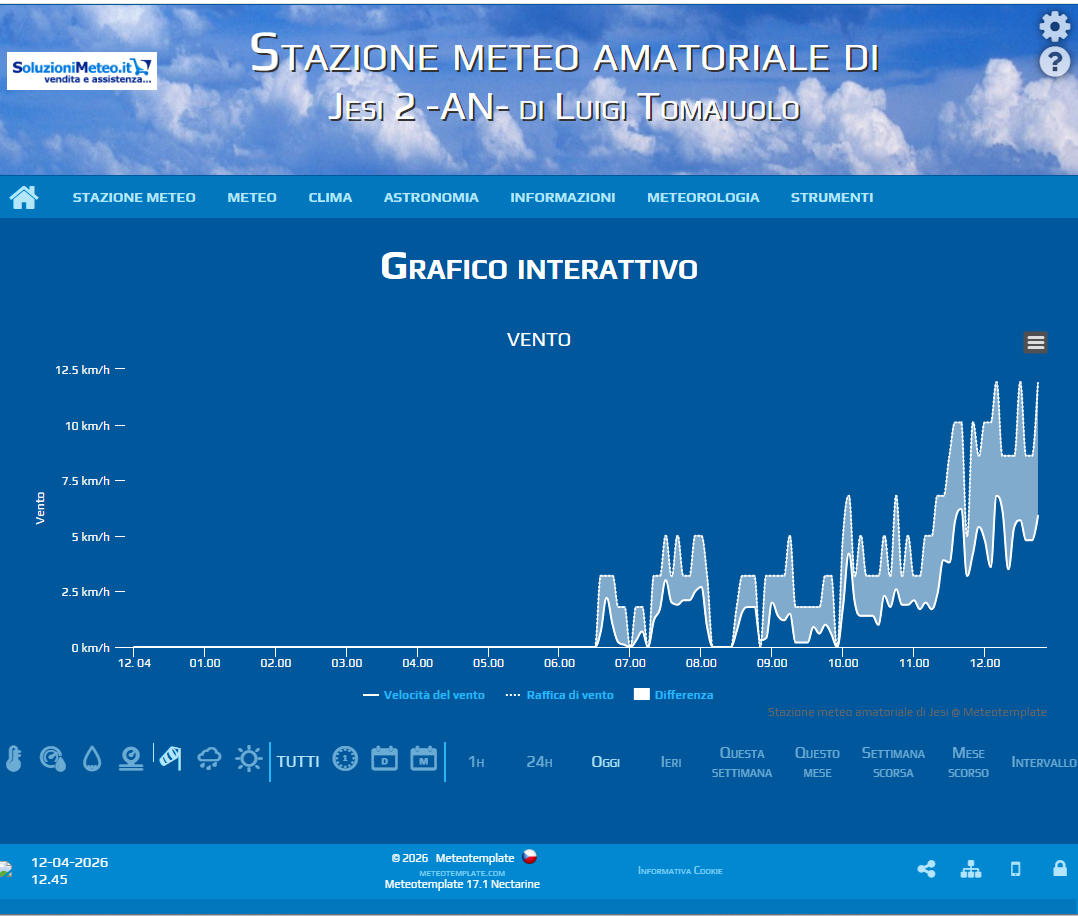Open the settings gear icon

click(x=1054, y=27)
